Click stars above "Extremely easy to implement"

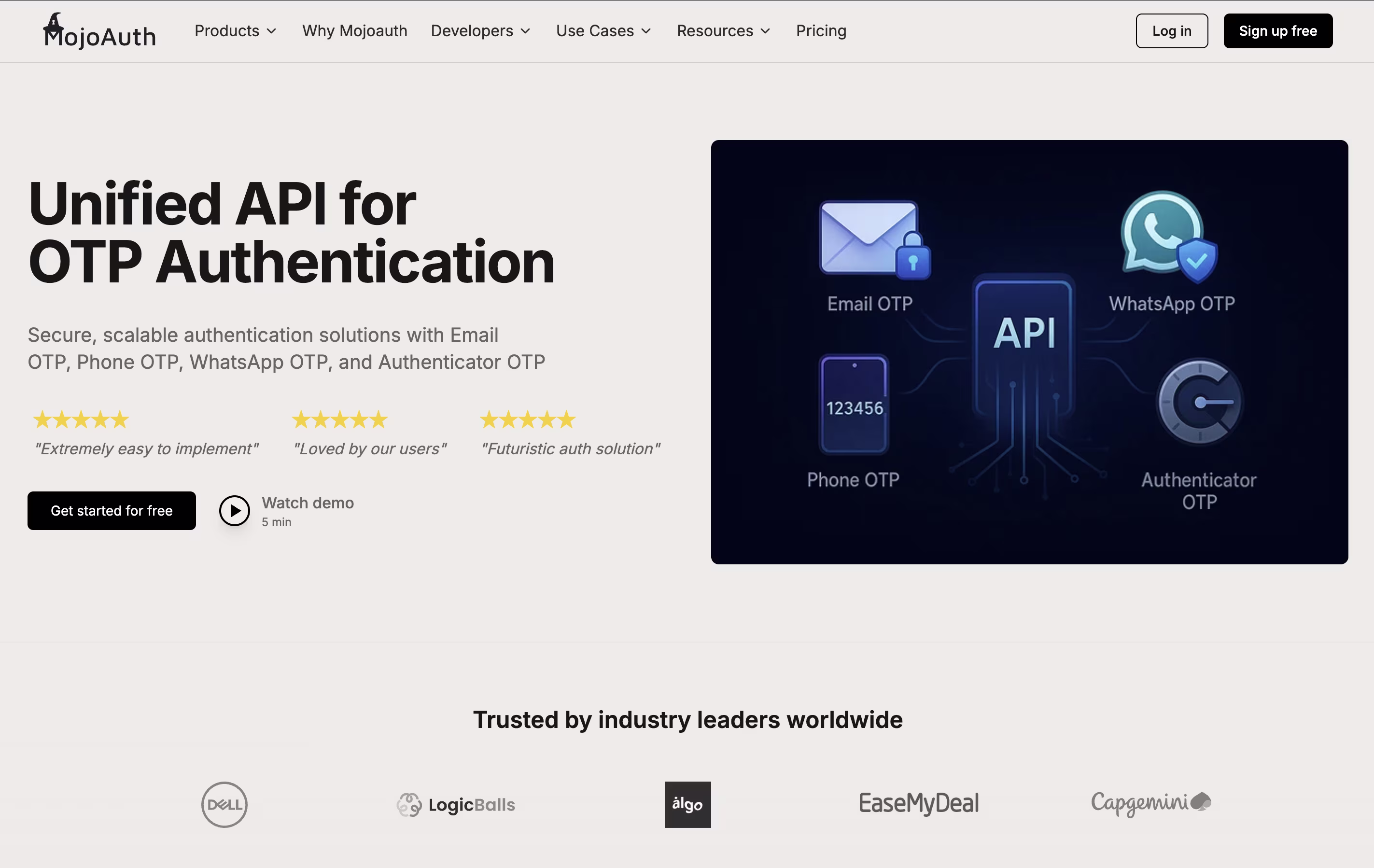[x=81, y=420]
